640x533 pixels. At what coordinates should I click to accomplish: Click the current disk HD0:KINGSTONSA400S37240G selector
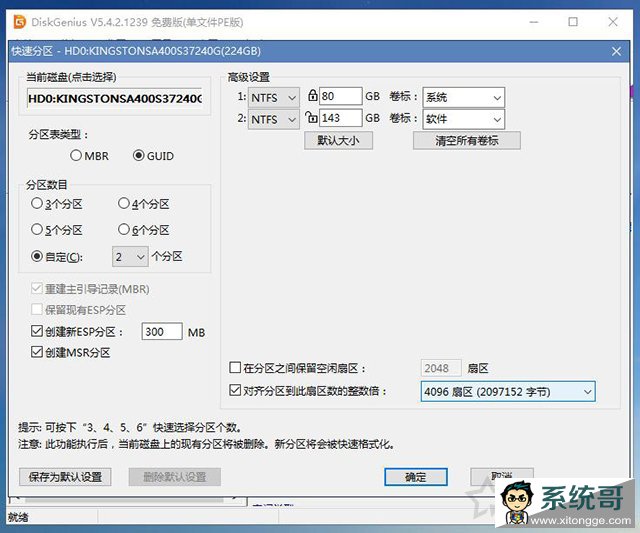(x=115, y=98)
